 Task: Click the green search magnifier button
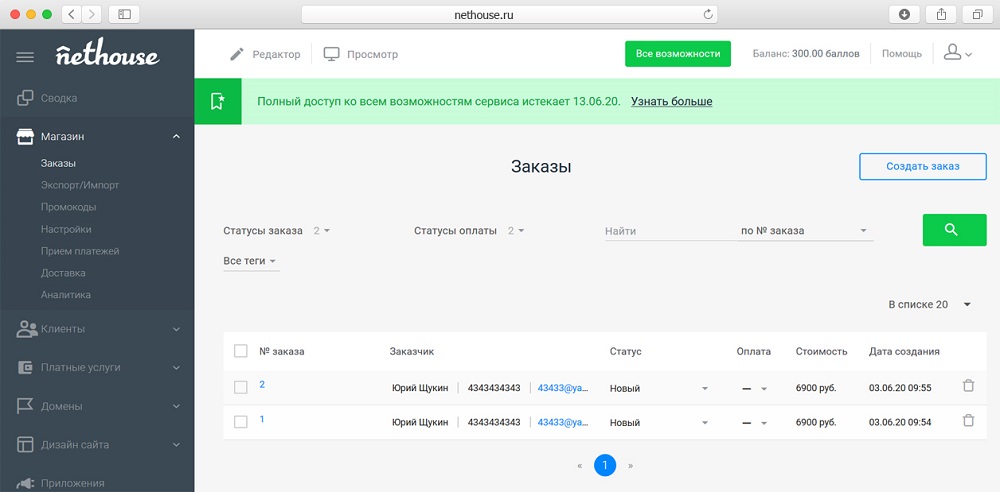click(x=954, y=230)
